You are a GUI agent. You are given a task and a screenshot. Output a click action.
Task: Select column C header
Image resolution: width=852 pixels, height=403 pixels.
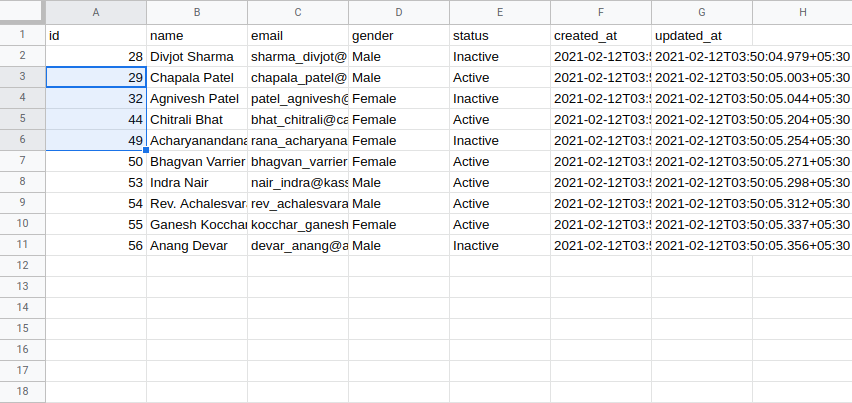pyautogui.click(x=298, y=12)
